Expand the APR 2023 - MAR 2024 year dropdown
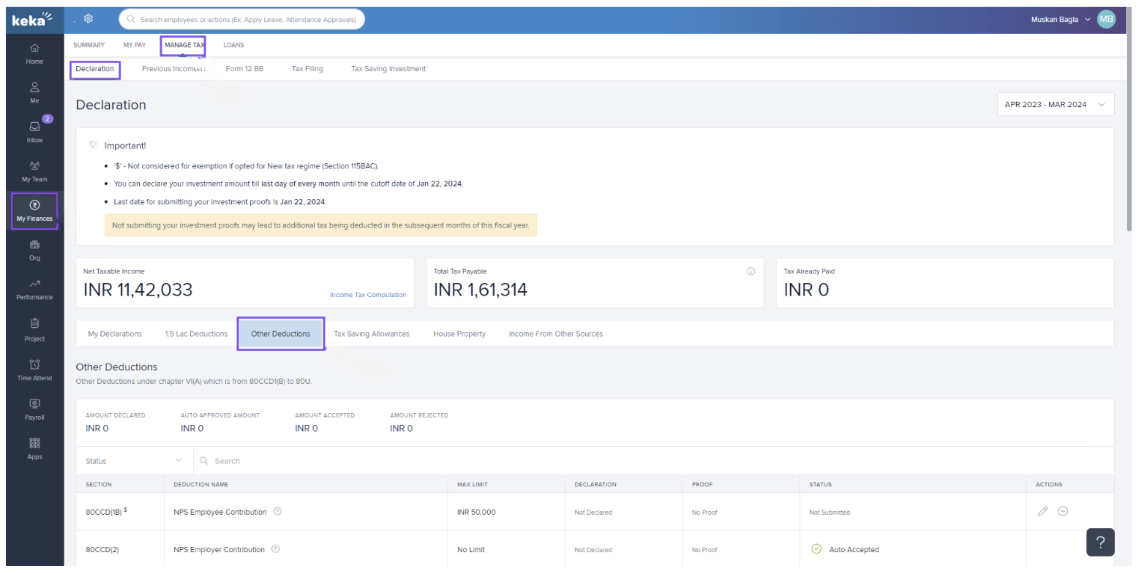 point(1055,105)
